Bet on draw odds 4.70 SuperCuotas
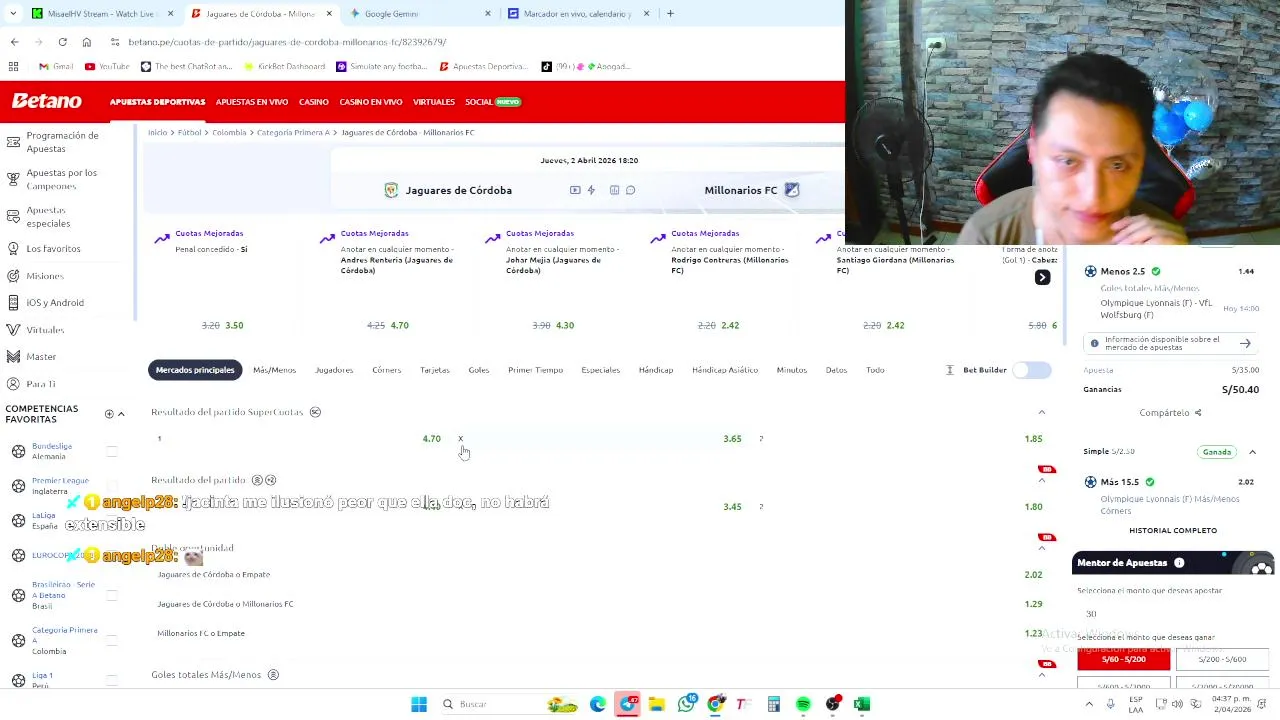The width and height of the screenshot is (1280, 720). click(x=431, y=439)
